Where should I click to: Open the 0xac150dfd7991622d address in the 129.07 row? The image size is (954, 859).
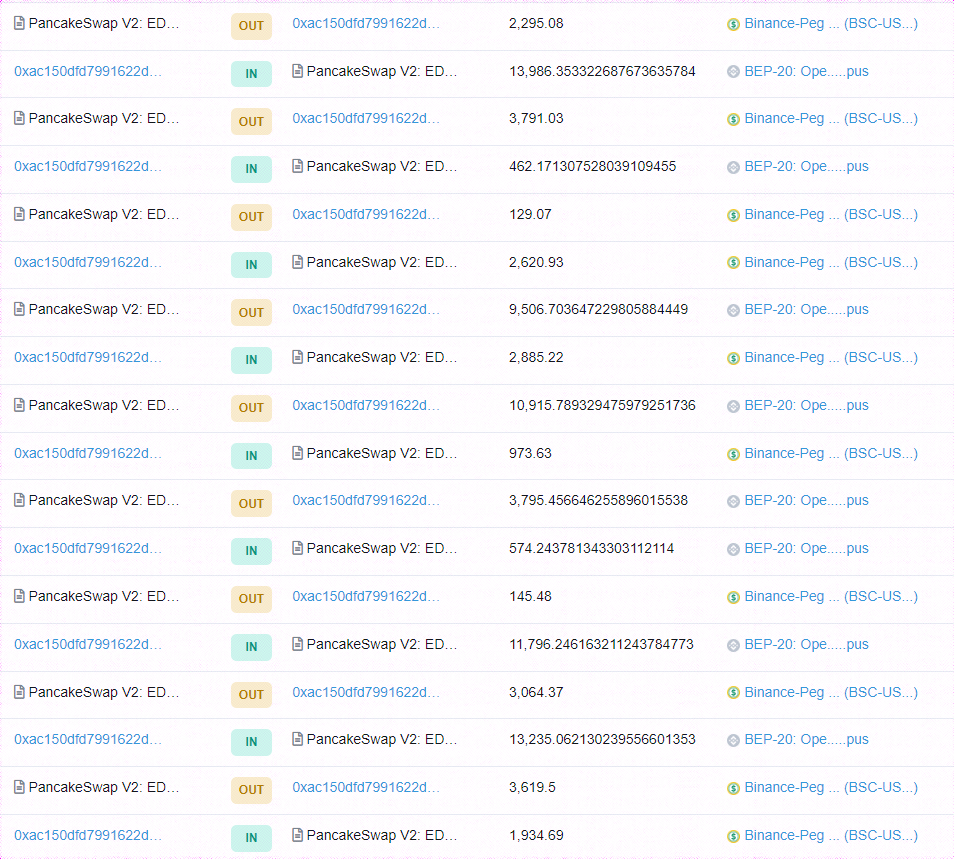(366, 214)
